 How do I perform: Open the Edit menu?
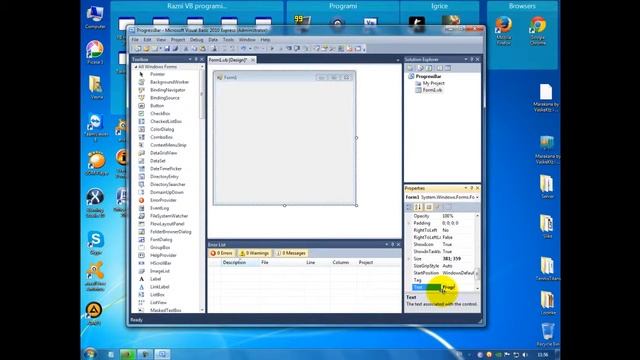click(x=147, y=40)
